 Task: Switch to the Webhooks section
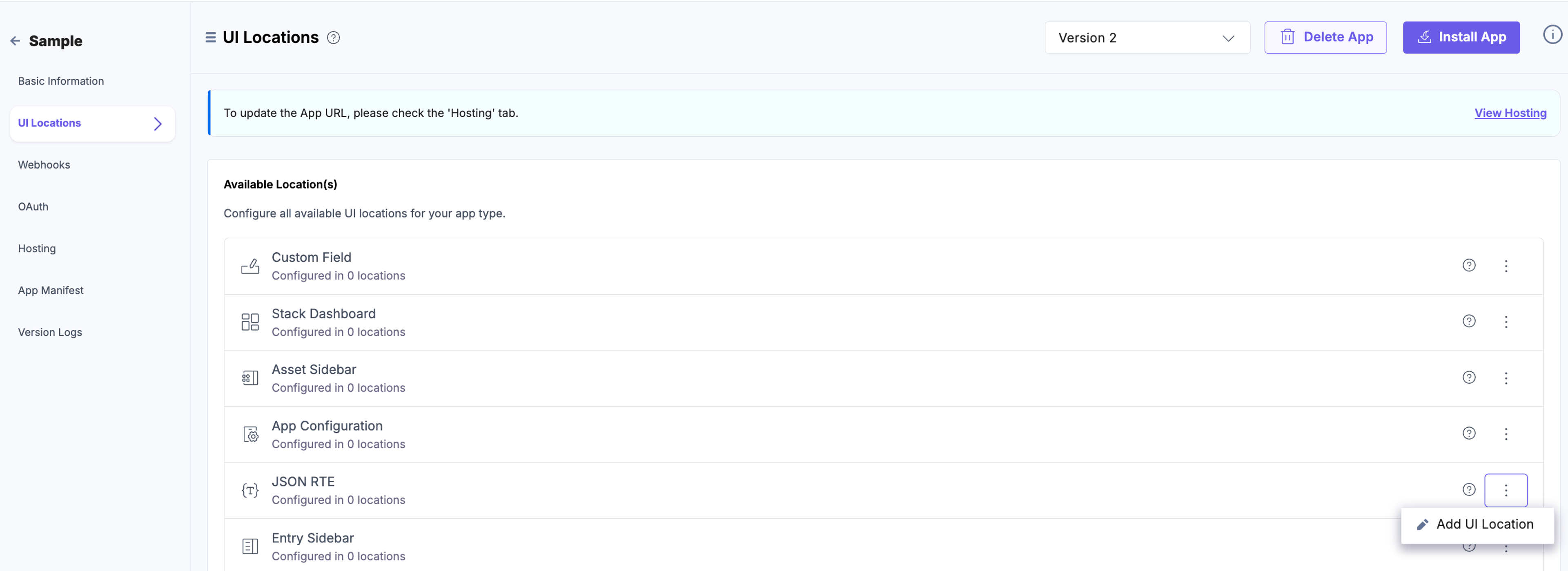click(44, 165)
